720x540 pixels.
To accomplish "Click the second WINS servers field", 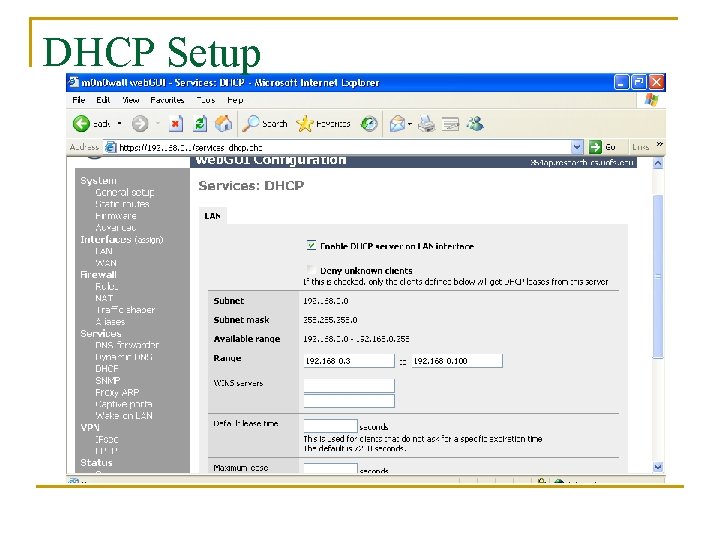I will [349, 401].
